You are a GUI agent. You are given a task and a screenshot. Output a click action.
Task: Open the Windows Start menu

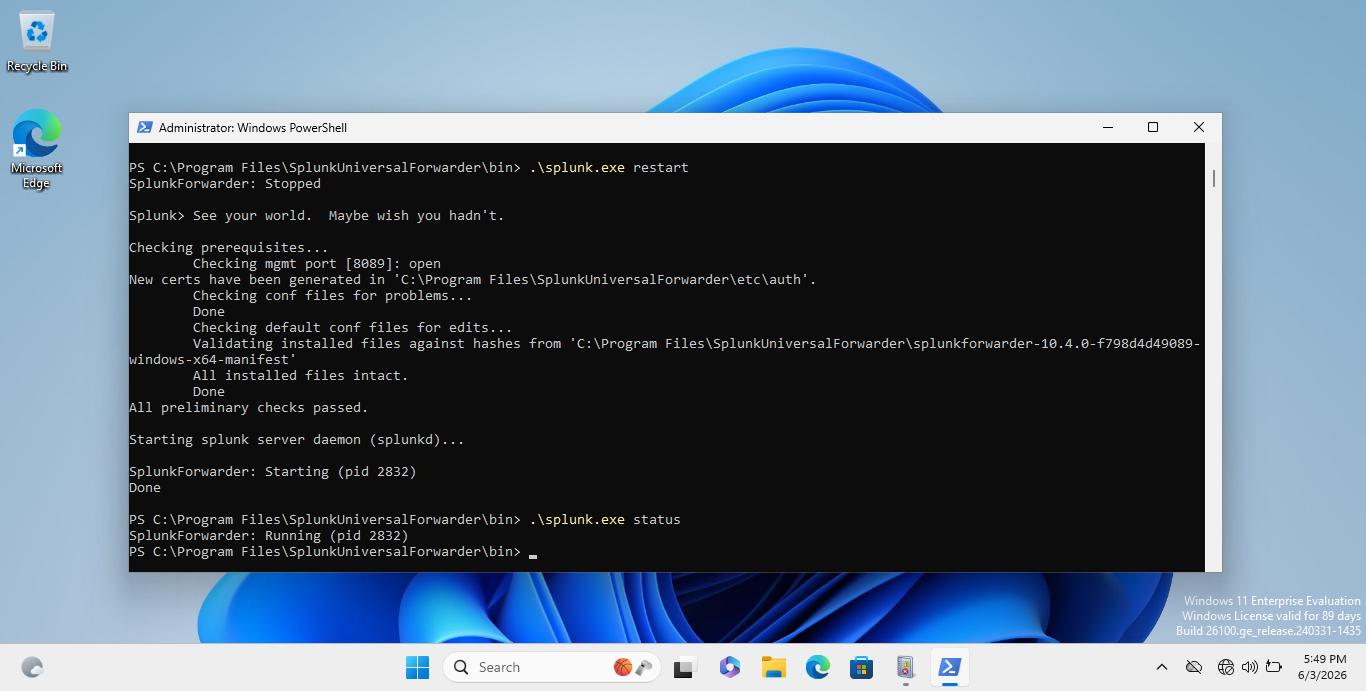(x=417, y=667)
